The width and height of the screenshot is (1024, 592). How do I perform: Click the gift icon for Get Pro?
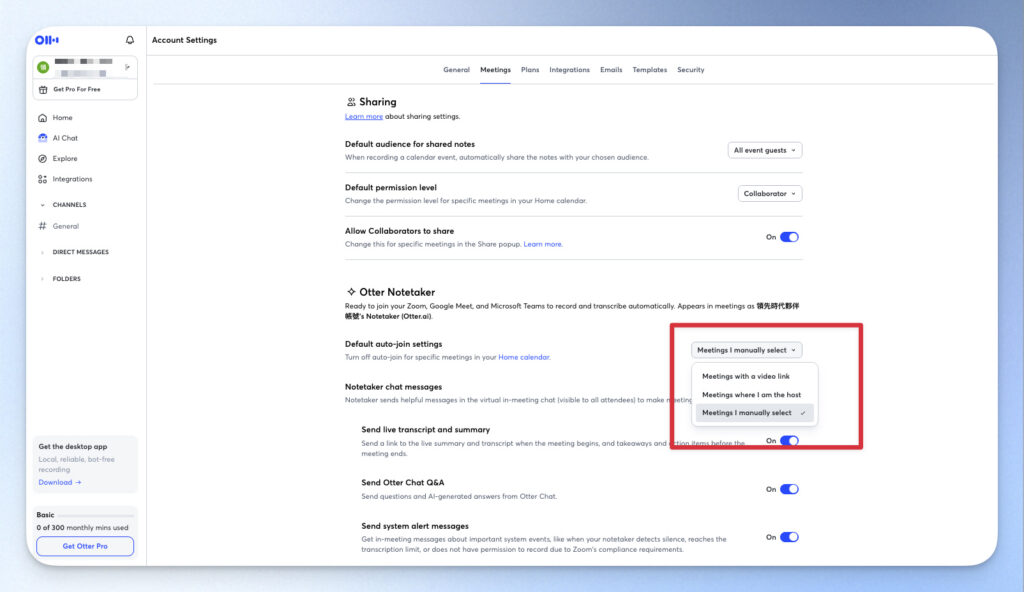click(43, 90)
